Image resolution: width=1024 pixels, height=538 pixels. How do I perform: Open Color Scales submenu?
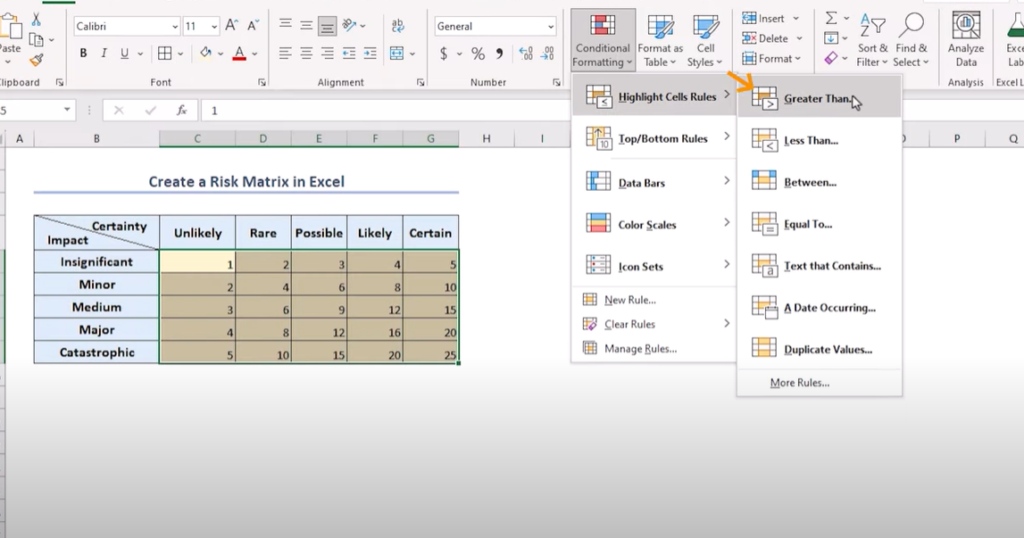click(654, 224)
